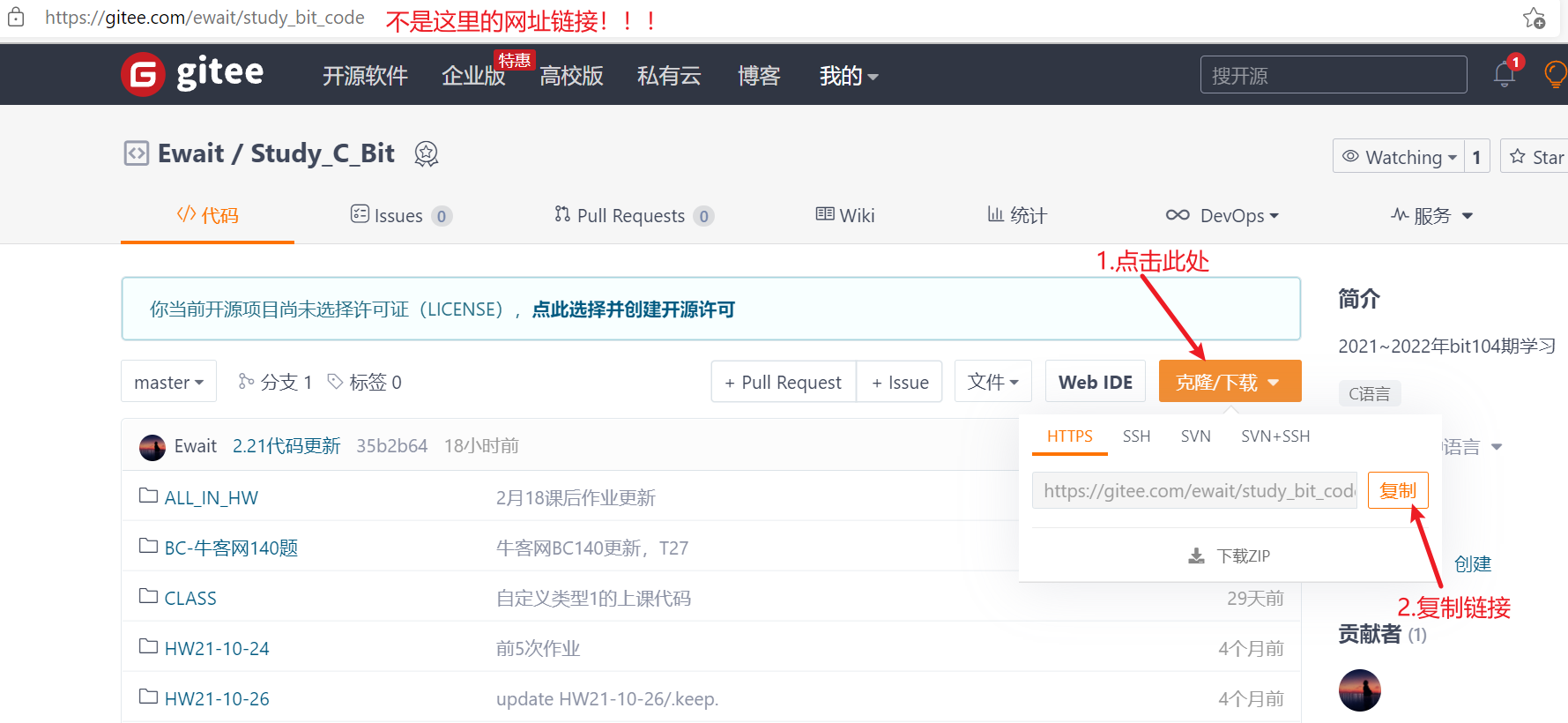Click the 下载ZIP download link
The width and height of the screenshot is (1568, 723).
coord(1230,555)
